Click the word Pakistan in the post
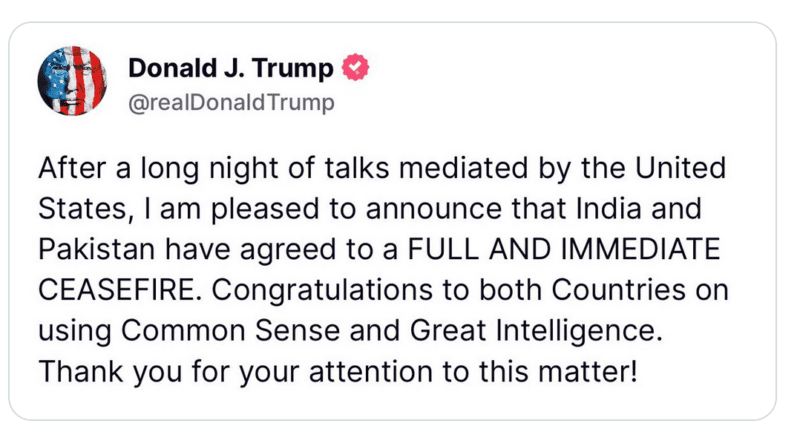 pos(96,249)
